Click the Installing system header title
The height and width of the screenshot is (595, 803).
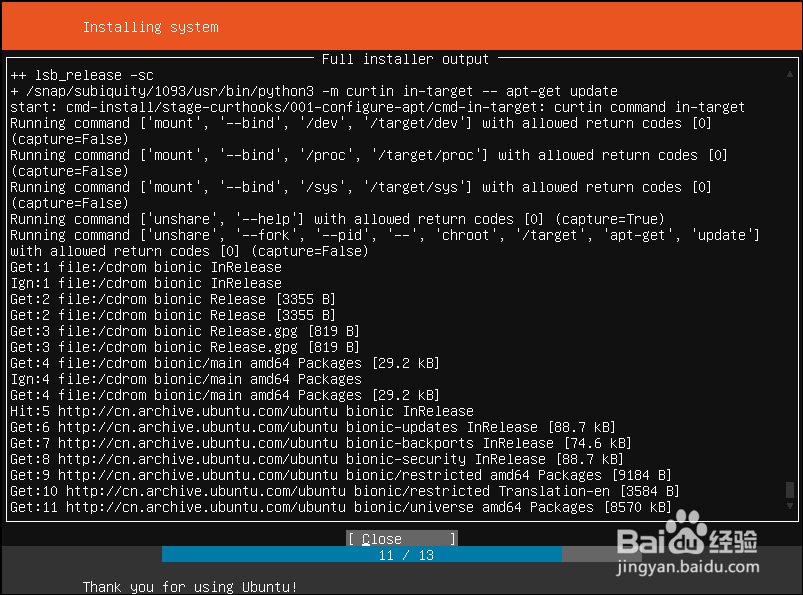(150, 27)
